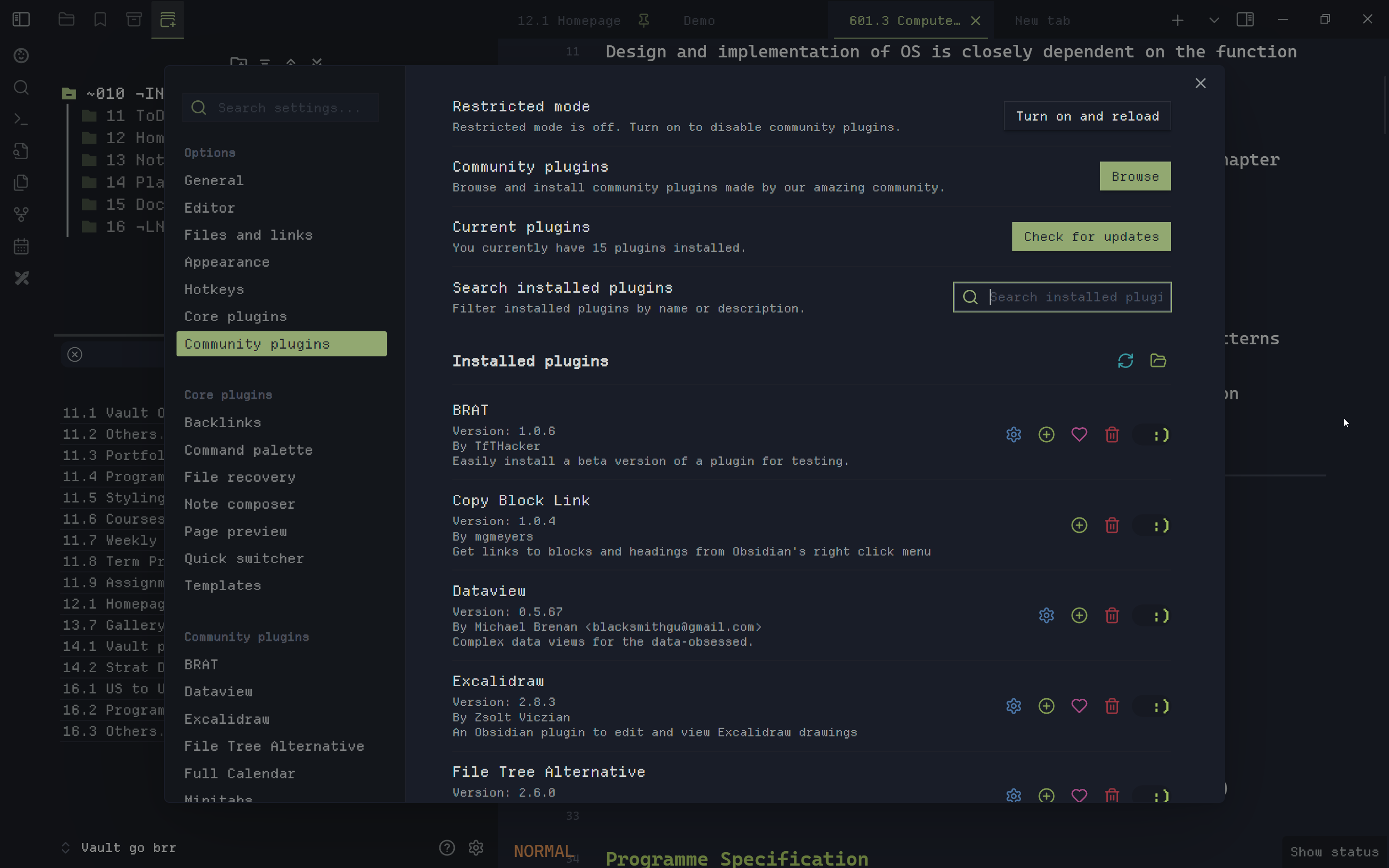The width and height of the screenshot is (1389, 868).
Task: Open Dataview plugin options gear icon
Action: [1047, 615]
